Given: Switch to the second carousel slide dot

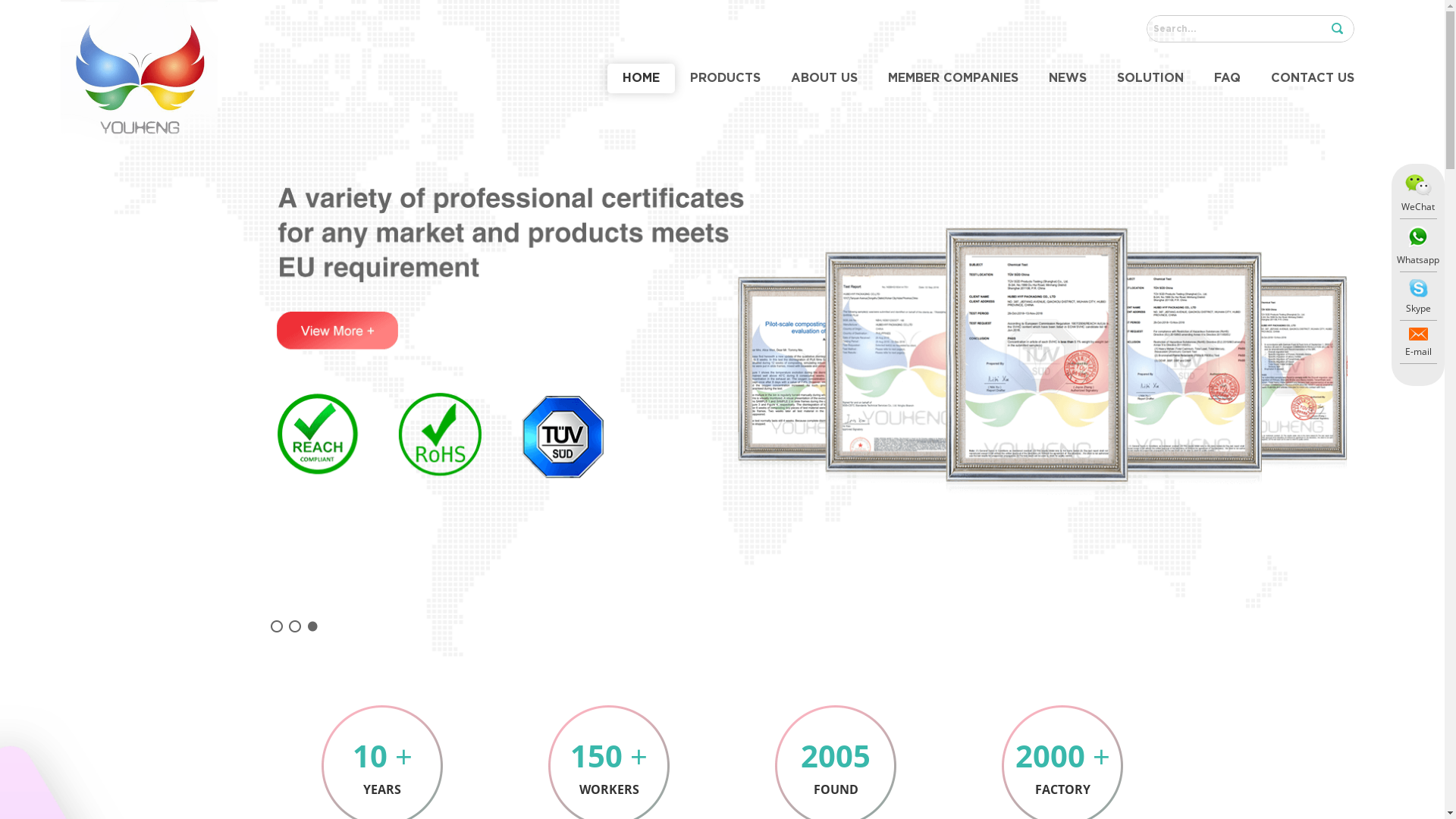Looking at the screenshot, I should click(295, 626).
